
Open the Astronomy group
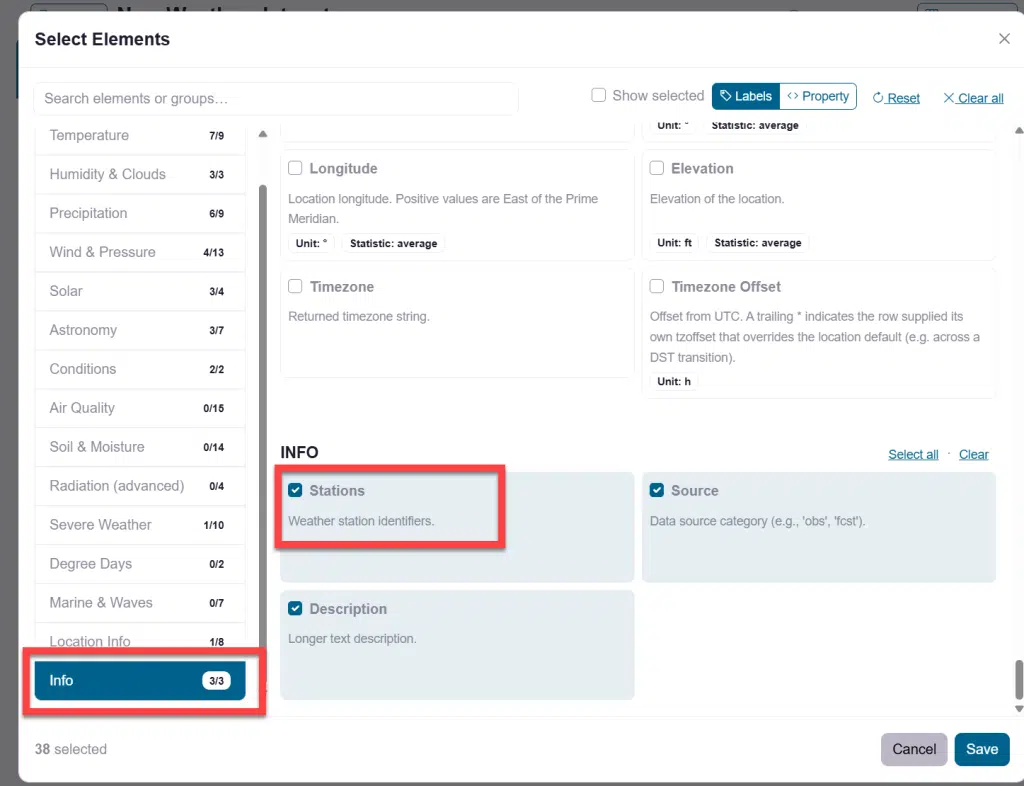[x=140, y=330]
